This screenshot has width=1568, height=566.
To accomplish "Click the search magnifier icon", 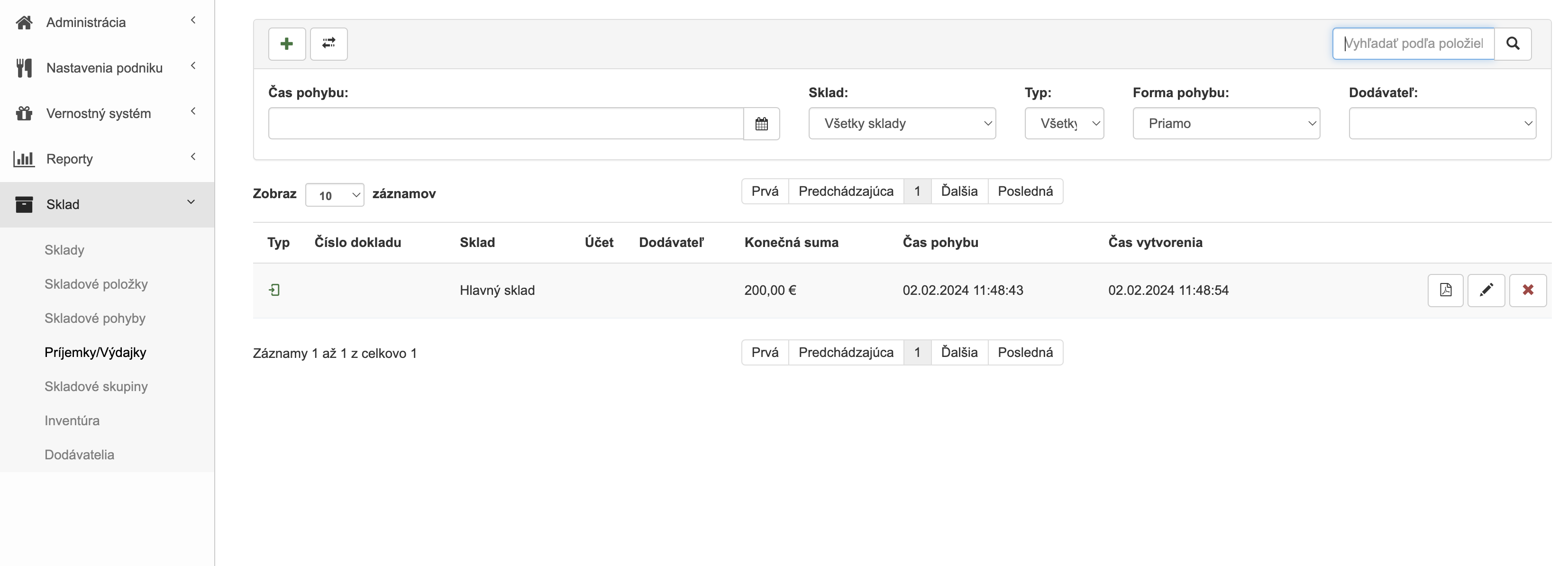I will pos(1513,43).
